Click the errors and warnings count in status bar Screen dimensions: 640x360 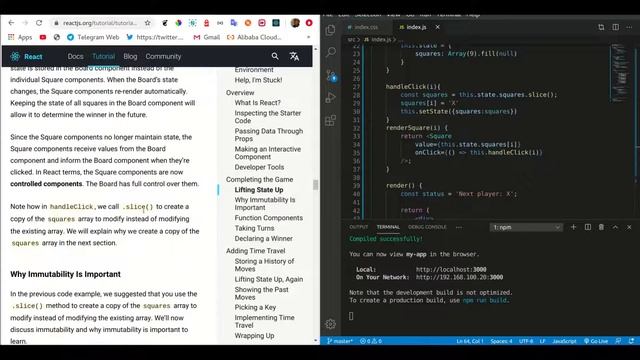pos(371,341)
